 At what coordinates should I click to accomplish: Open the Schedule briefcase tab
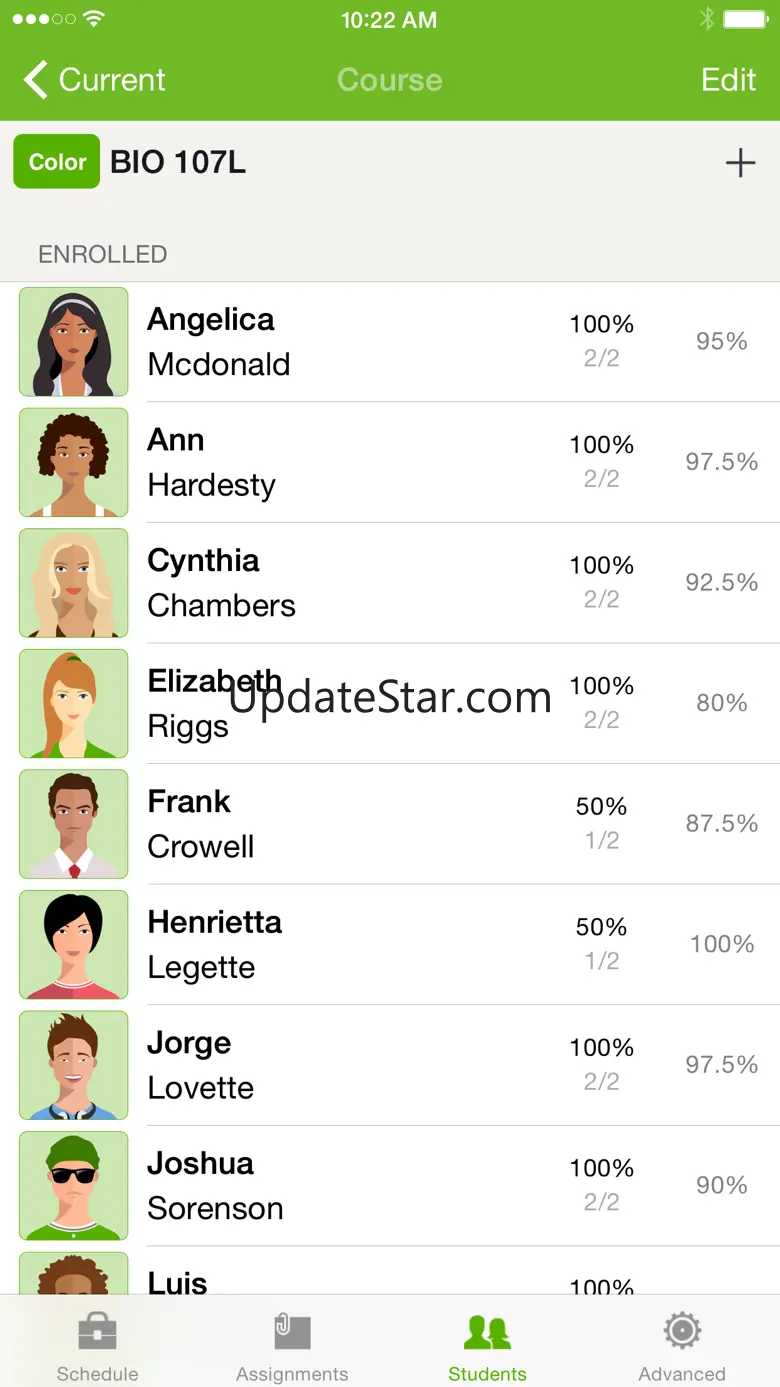click(x=97, y=1345)
